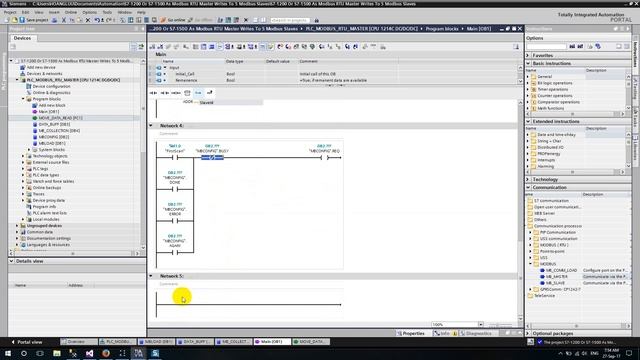This screenshot has height=360, width=640.
Task: Click the Portal view button
Action: pos(27,342)
